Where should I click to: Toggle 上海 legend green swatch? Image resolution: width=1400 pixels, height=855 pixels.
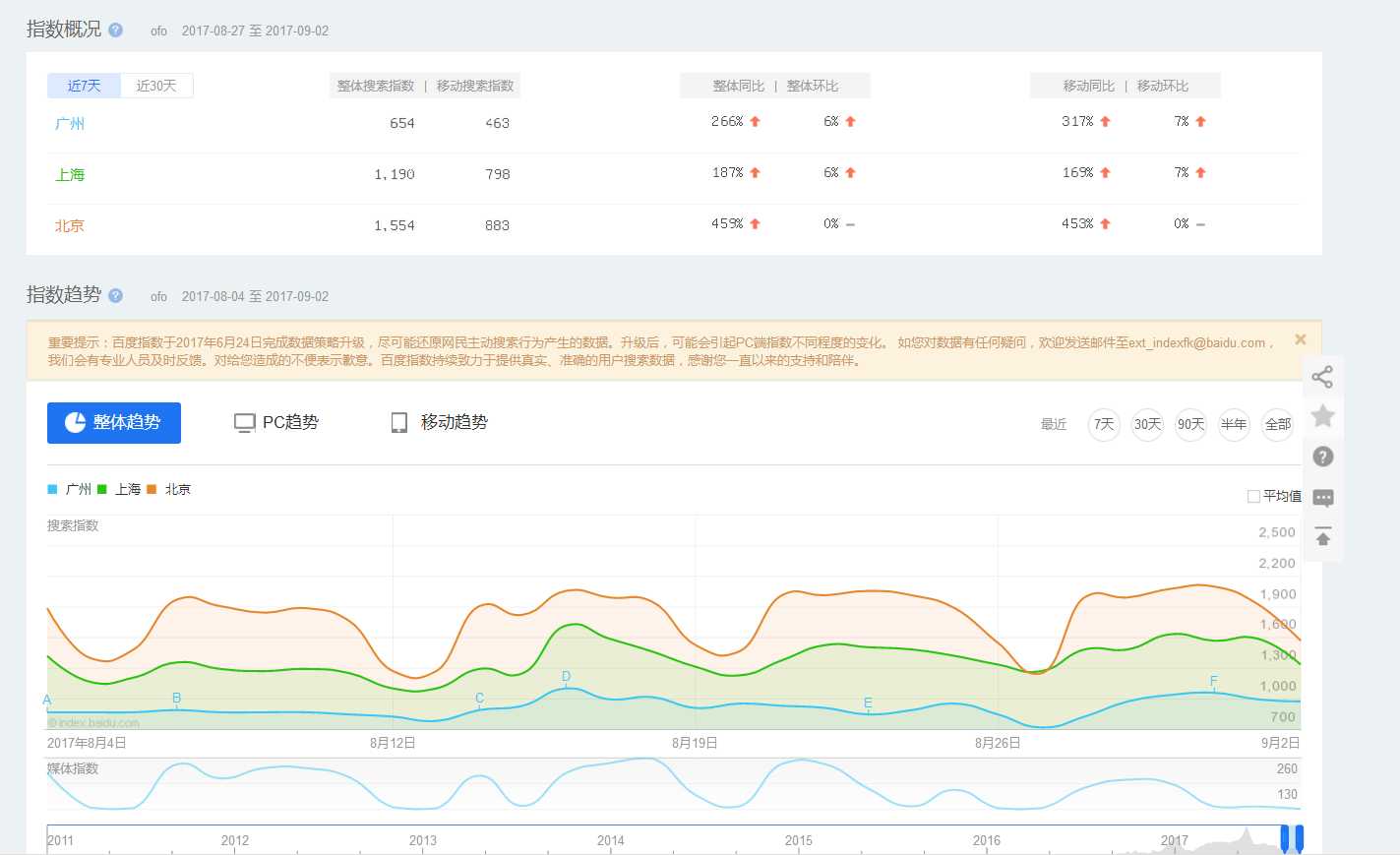pyautogui.click(x=102, y=489)
